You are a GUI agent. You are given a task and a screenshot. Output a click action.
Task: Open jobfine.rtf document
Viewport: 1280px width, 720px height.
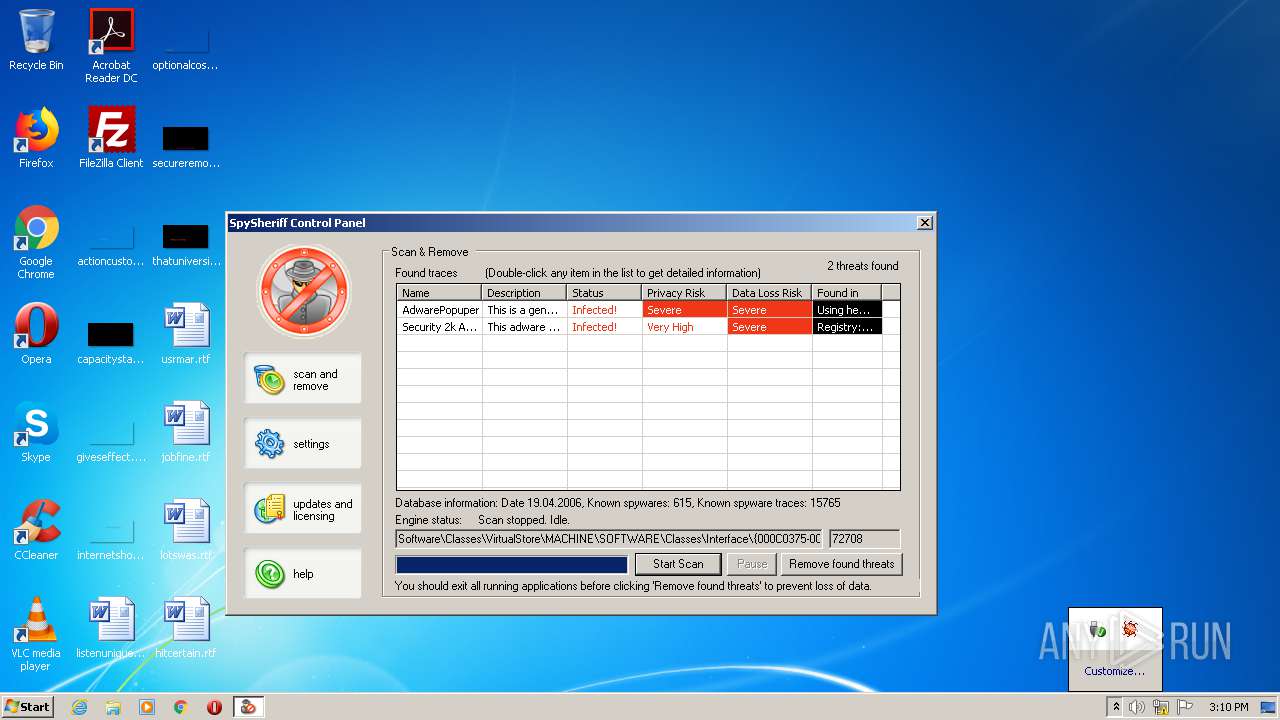[186, 432]
